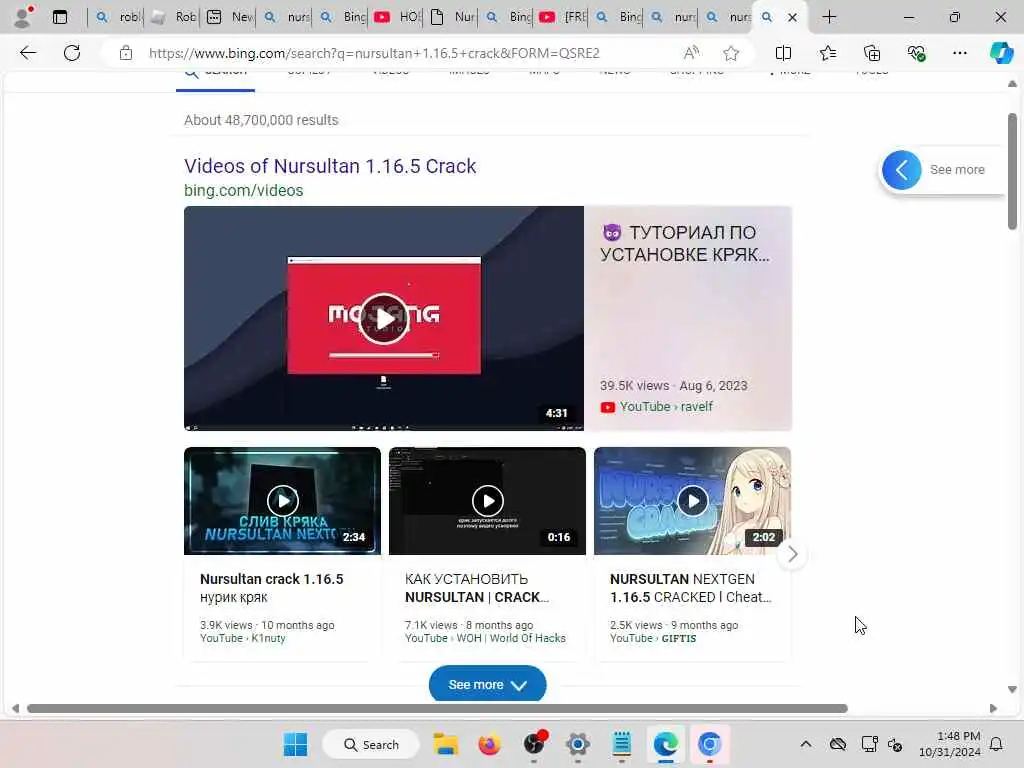This screenshot has height=768, width=1024.
Task: Open the volume tray icon
Action: click(895, 744)
